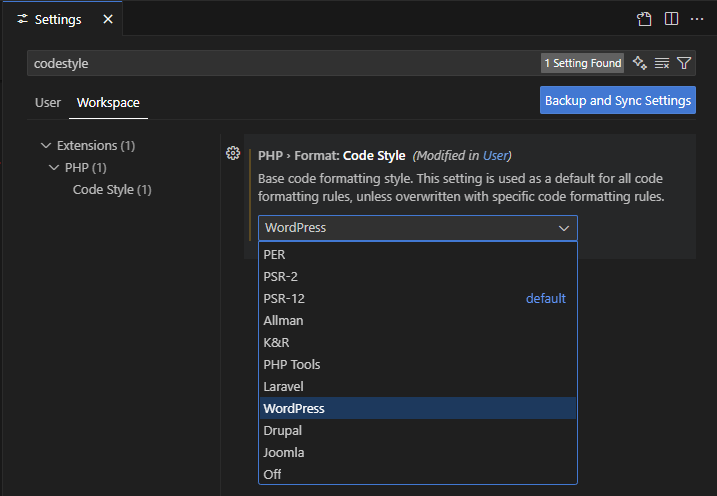
Task: Choose Allman from the style list
Action: point(417,320)
